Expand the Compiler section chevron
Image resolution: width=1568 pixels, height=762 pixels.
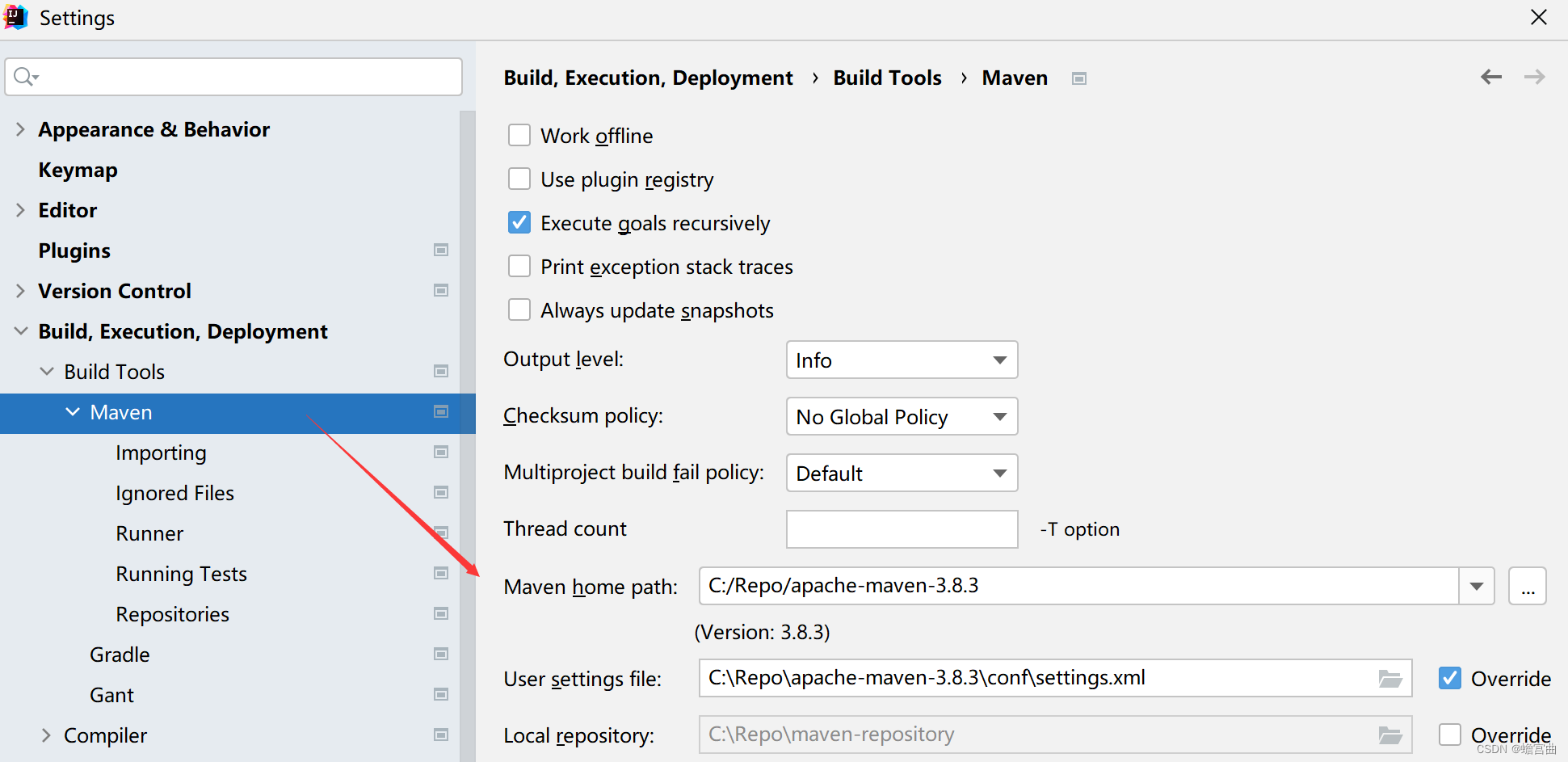click(47, 735)
